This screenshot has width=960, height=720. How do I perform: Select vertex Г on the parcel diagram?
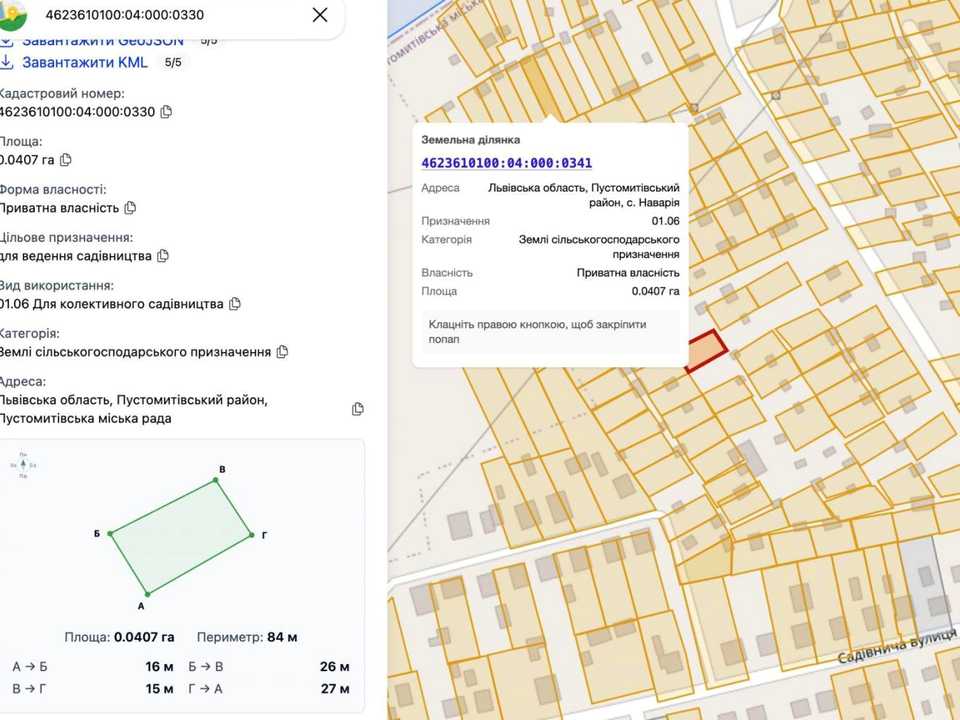coord(252,535)
